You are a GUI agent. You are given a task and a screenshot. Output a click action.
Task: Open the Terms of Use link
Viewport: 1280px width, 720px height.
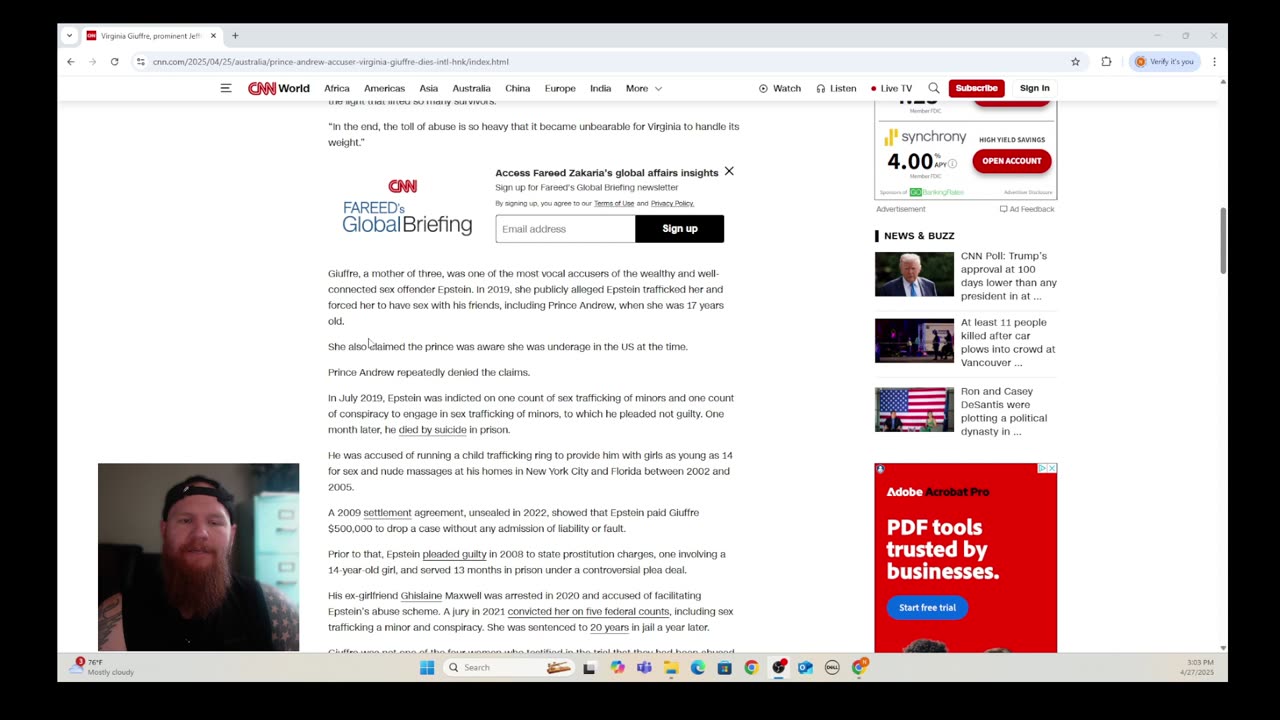click(x=614, y=203)
